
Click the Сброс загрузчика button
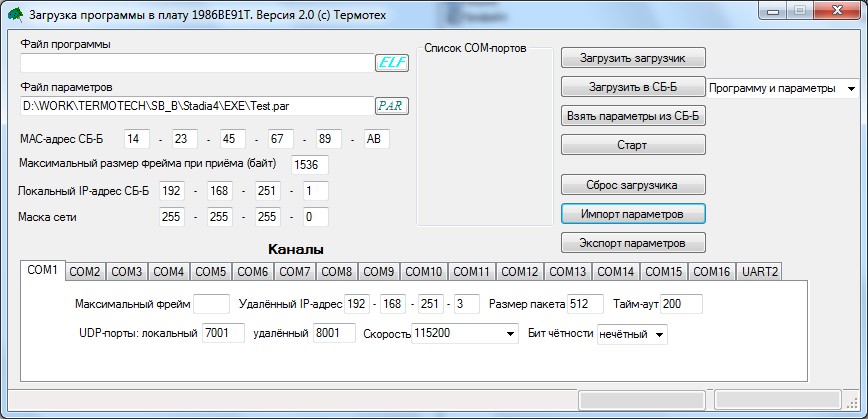coord(633,185)
